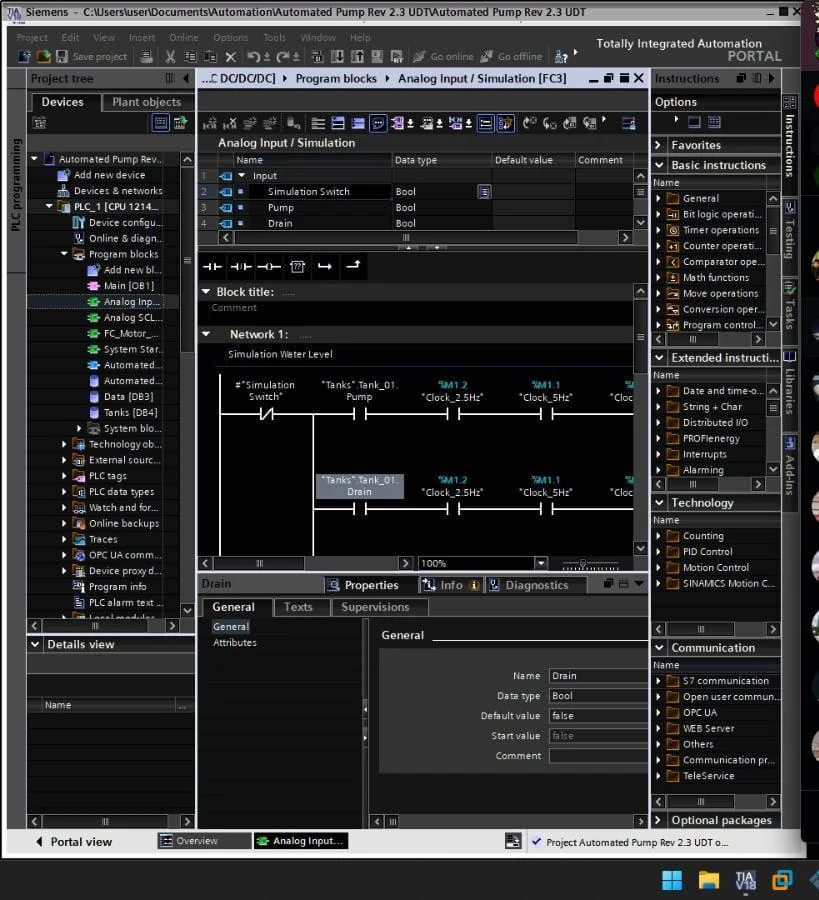
Task: Click the Cut scissors icon
Action: click(x=170, y=56)
